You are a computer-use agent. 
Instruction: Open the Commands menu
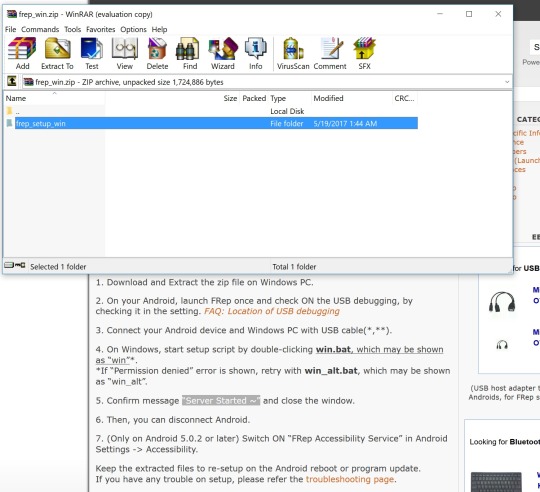click(40, 29)
